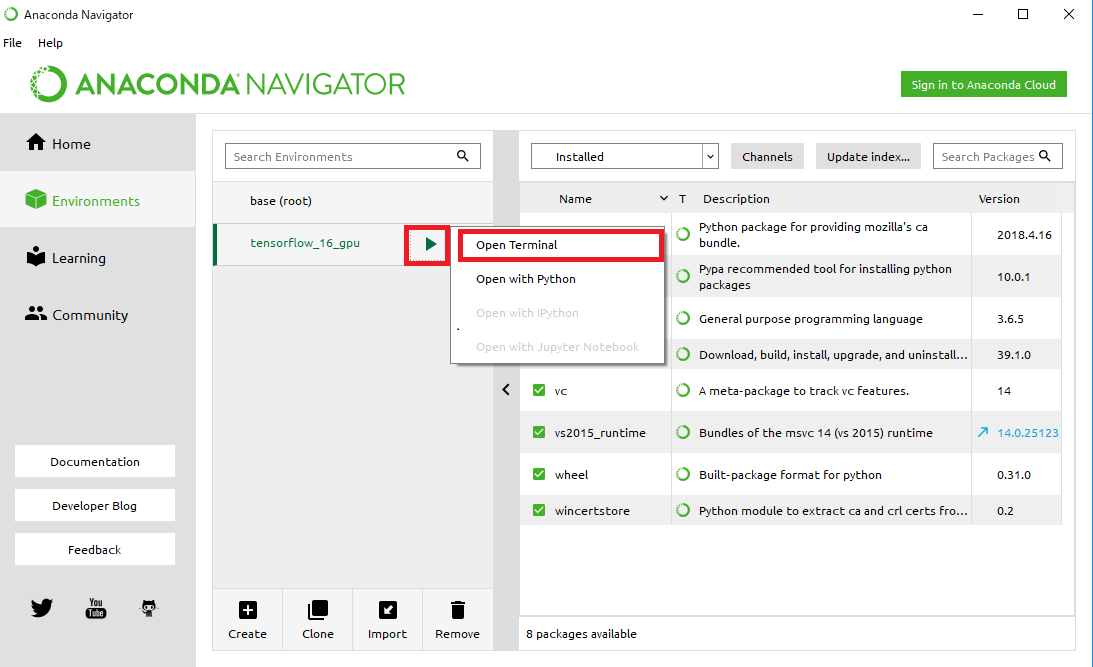Click the Remove environment trash icon
This screenshot has width=1093, height=667.
(457, 610)
